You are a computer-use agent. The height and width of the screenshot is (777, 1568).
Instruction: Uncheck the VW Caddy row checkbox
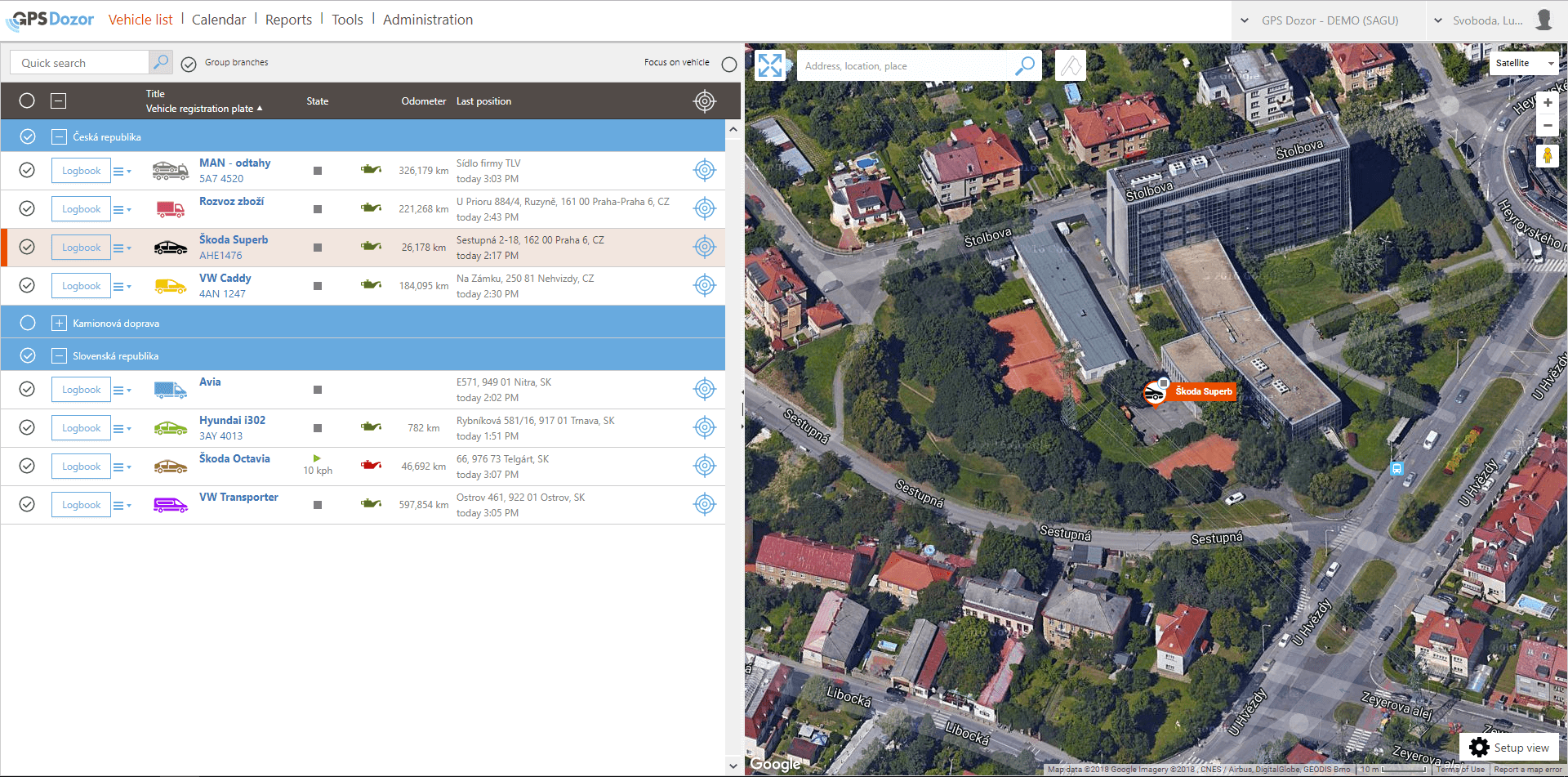click(27, 285)
